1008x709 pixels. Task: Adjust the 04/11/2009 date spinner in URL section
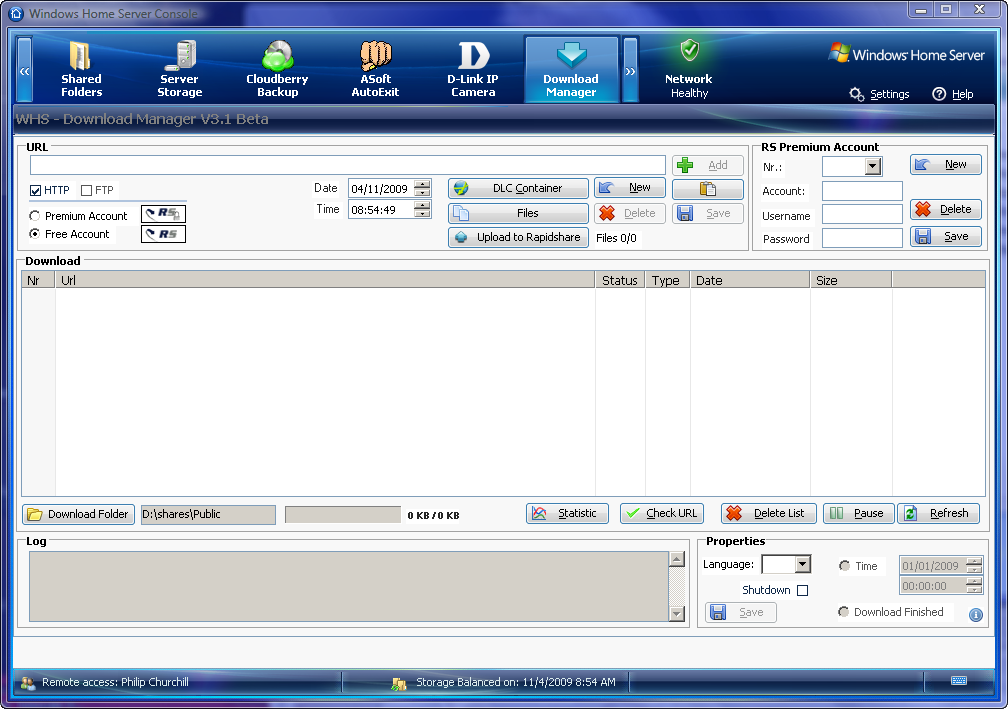422,189
